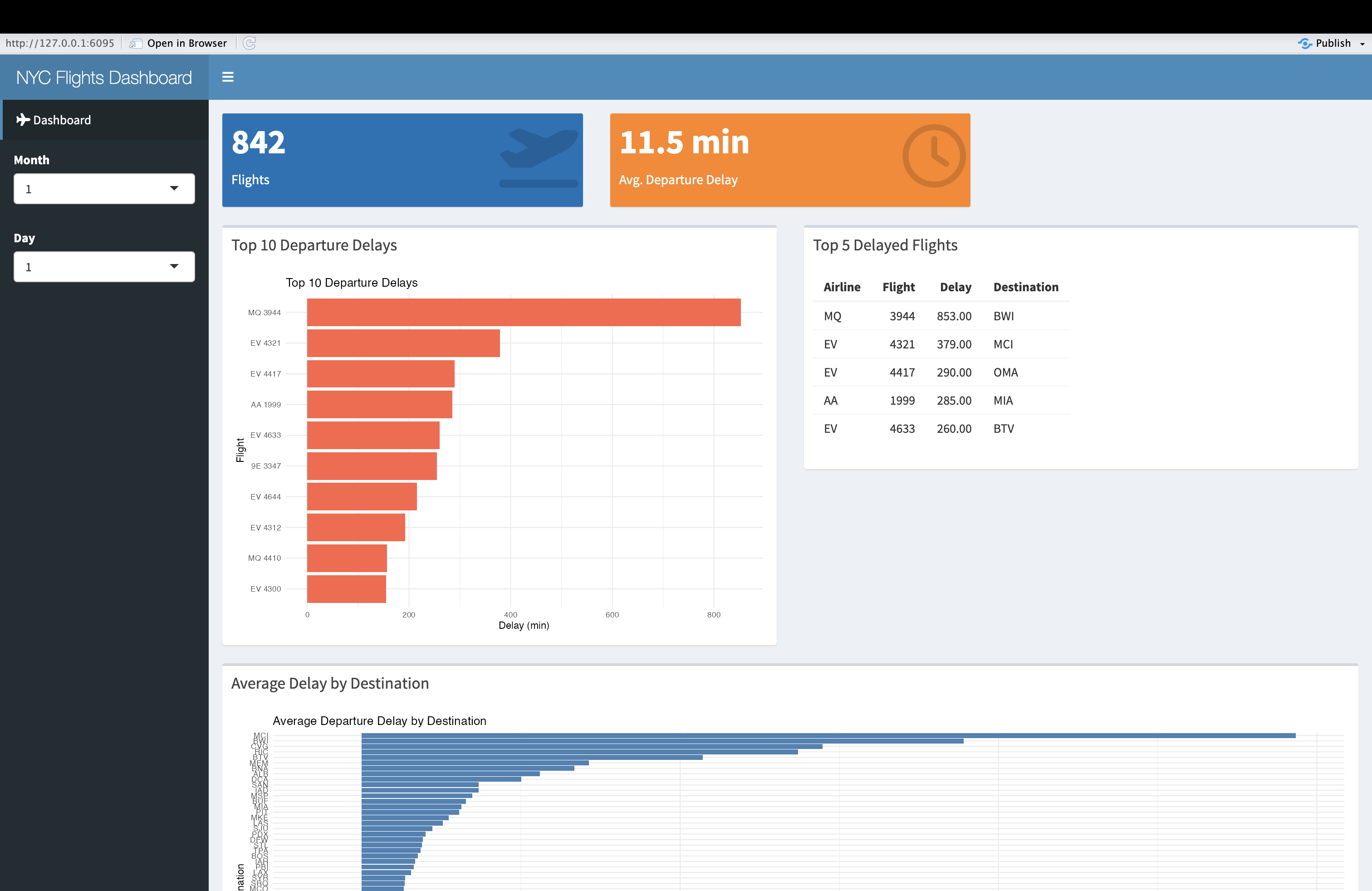
Task: Click the EV 4417 bar in chart
Action: point(381,373)
